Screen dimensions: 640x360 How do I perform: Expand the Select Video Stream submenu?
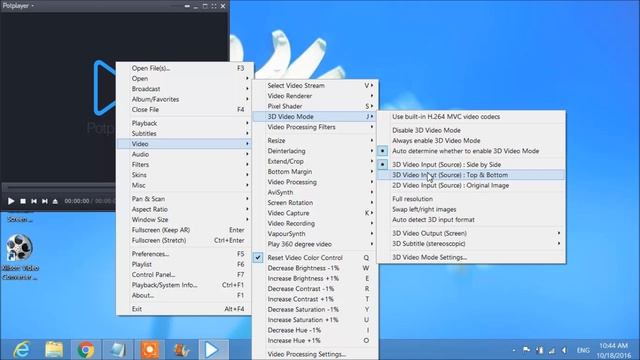[315, 86]
